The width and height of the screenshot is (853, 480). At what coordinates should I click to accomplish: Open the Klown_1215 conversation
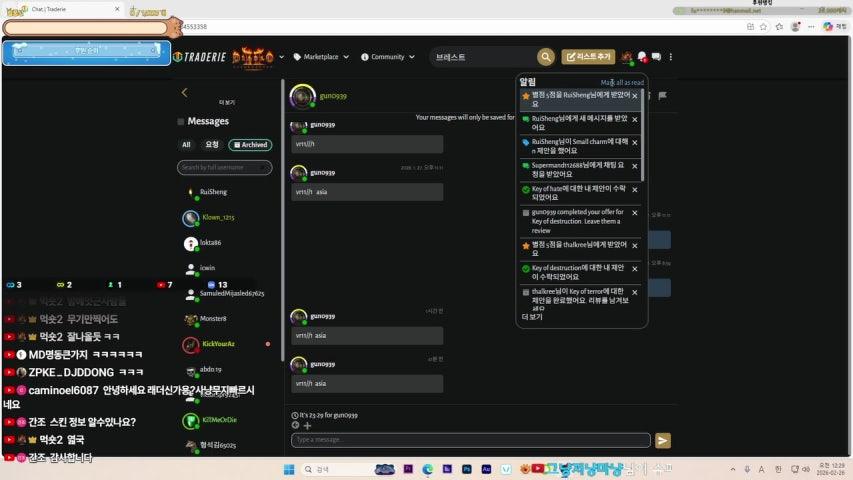[x=227, y=218]
